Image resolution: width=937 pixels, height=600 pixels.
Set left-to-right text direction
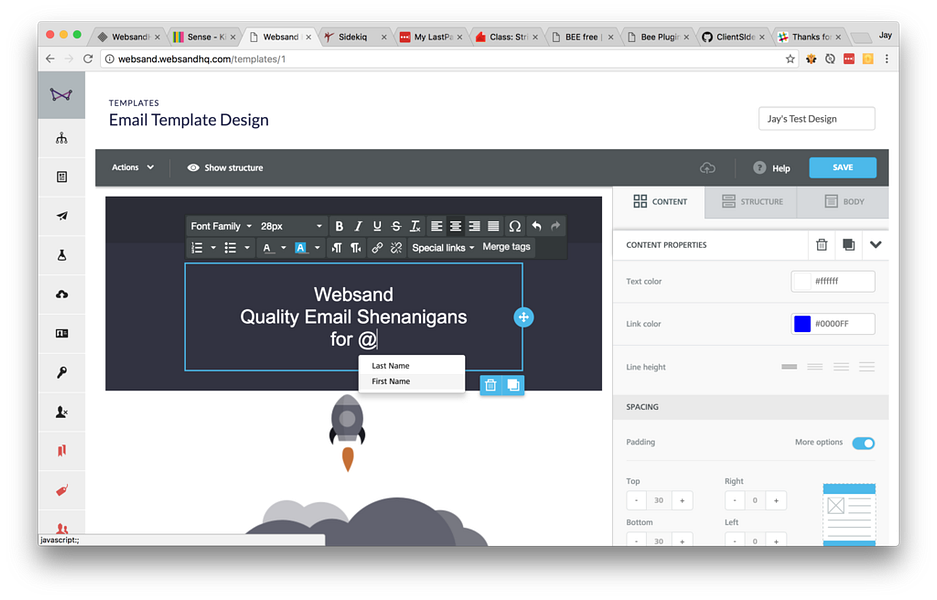pyautogui.click(x=337, y=247)
